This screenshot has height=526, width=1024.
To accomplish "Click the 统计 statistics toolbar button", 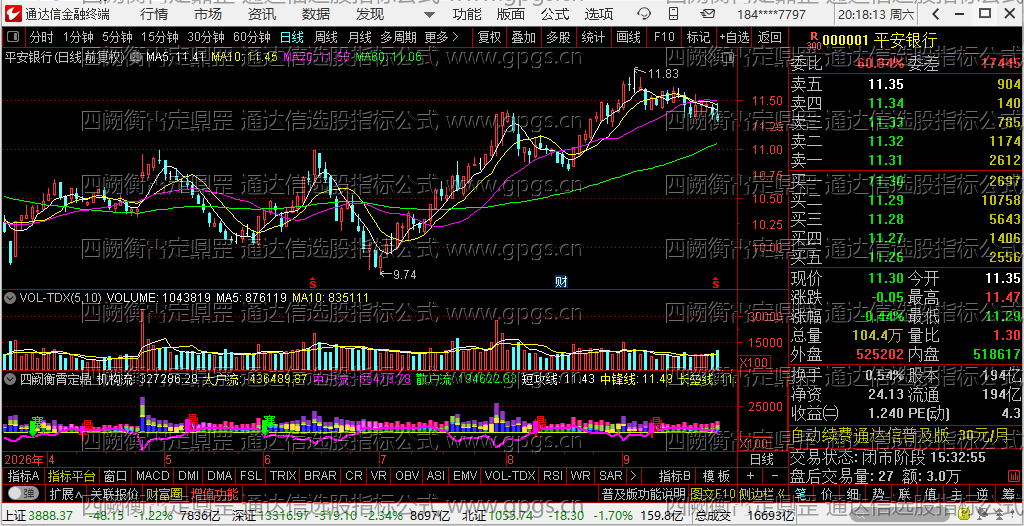I will coord(593,37).
